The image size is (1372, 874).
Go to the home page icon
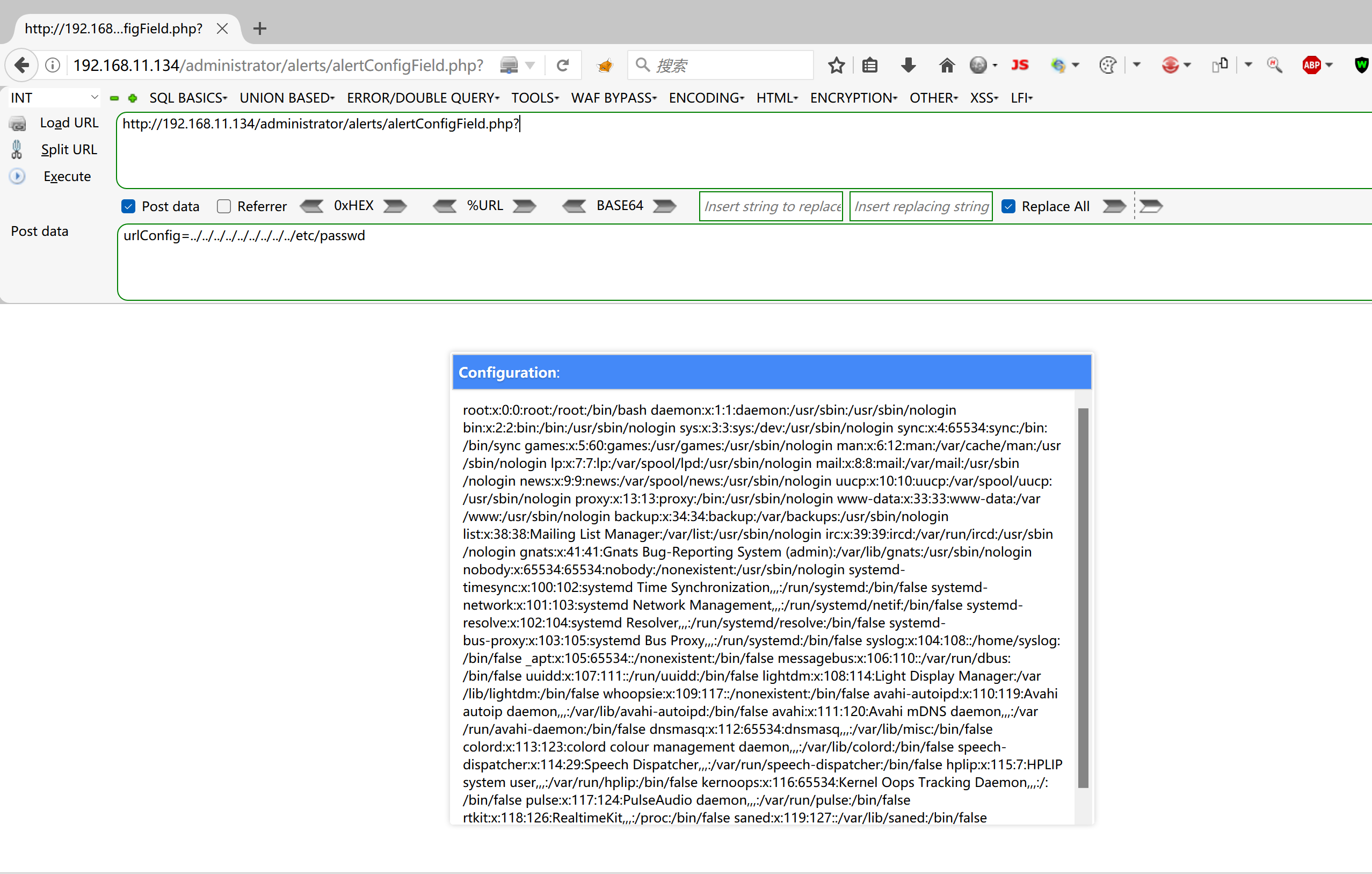click(946, 65)
